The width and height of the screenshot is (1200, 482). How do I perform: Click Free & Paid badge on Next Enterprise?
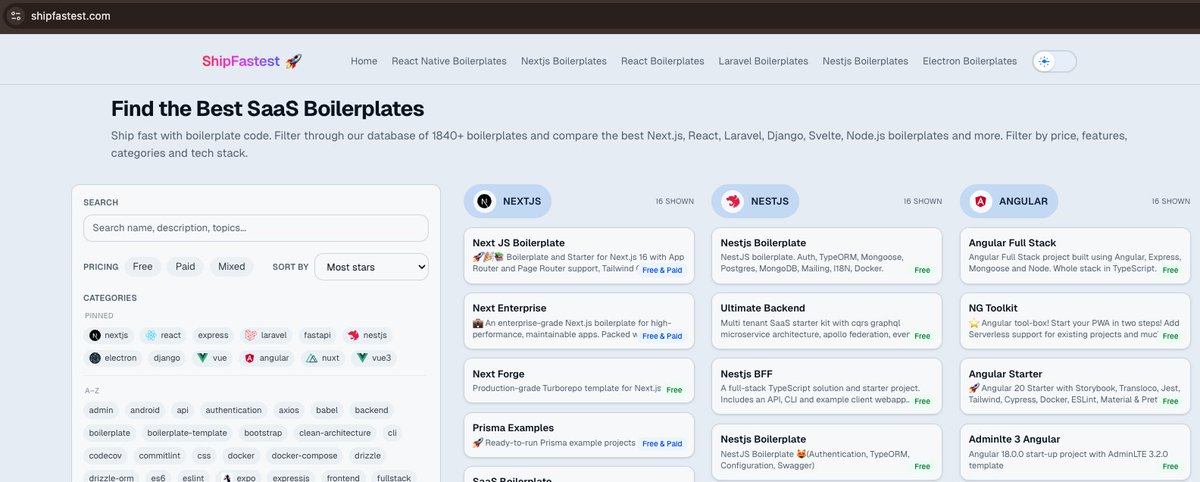coord(662,336)
